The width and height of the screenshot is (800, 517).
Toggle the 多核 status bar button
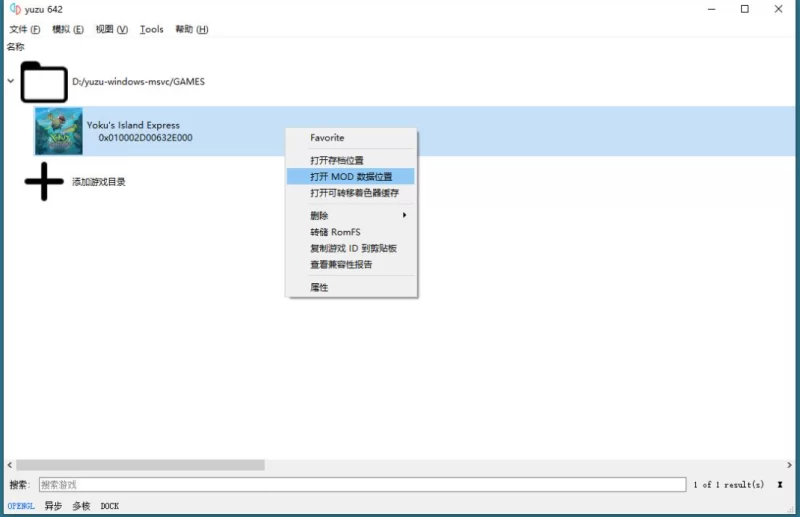(x=81, y=506)
